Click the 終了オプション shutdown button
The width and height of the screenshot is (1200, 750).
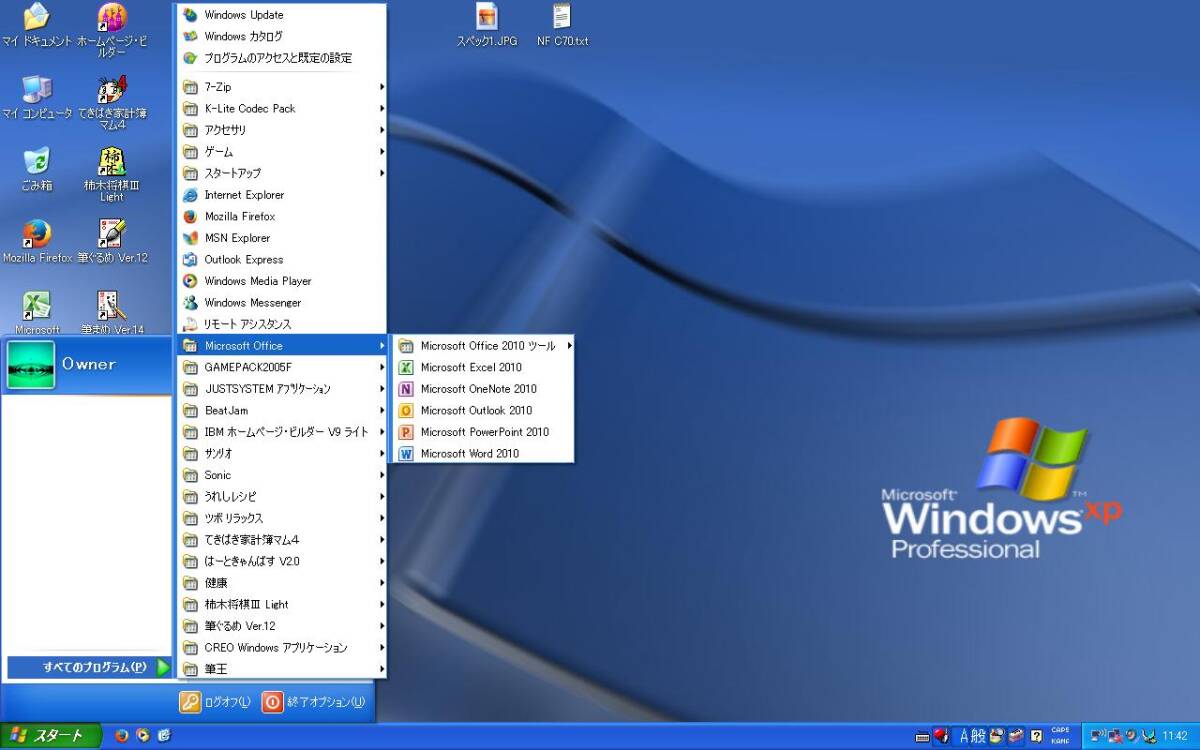(x=314, y=702)
